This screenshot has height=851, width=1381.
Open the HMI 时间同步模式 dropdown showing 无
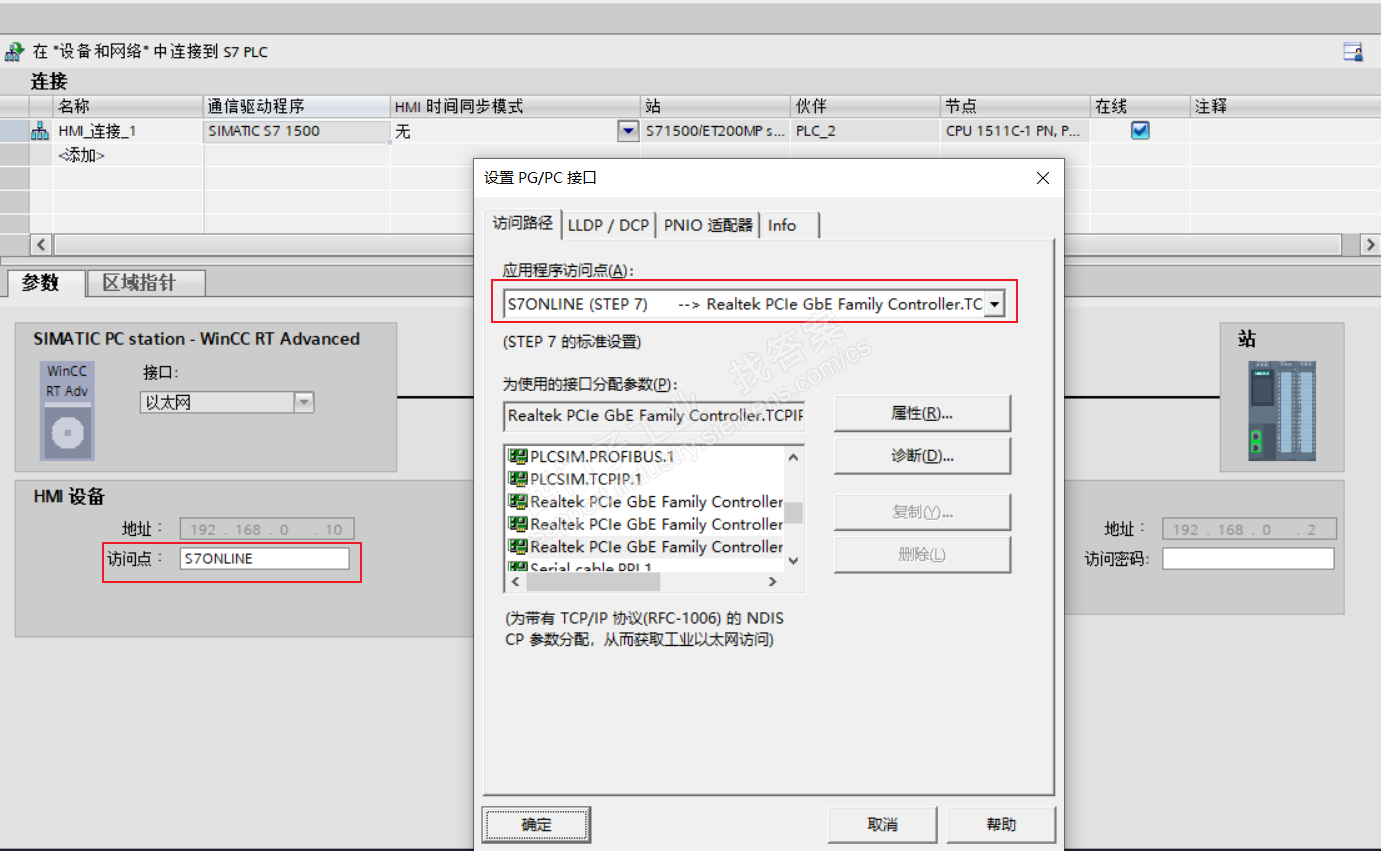tap(628, 131)
